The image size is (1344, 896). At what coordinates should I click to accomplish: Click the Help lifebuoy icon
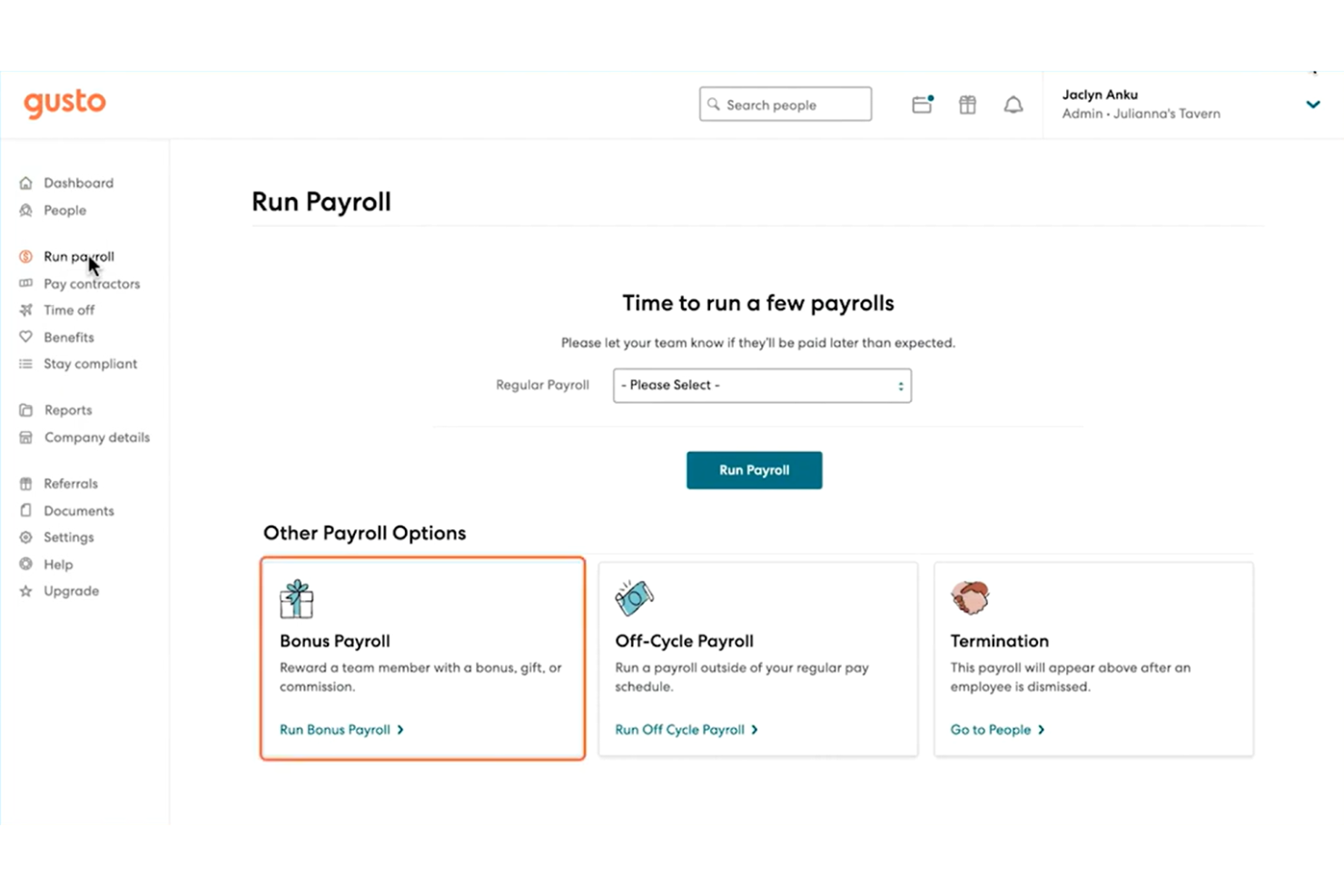coord(25,565)
